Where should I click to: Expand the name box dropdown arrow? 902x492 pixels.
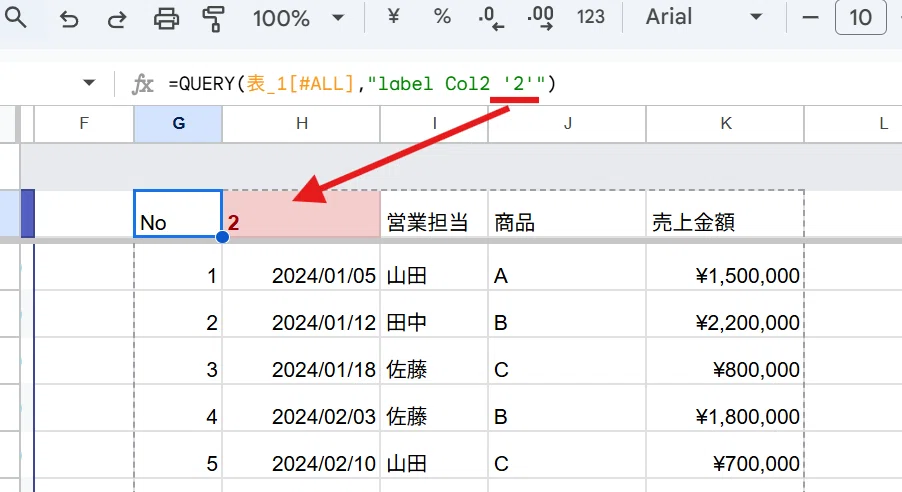(x=89, y=83)
